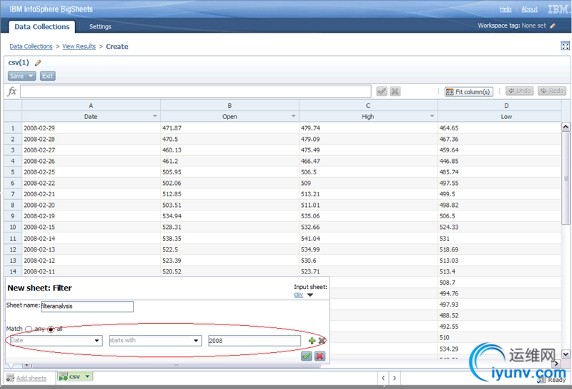Viewport: 572px width, 389px height.
Task: Click the vertical scrollbar up arrow
Action: [x=565, y=127]
